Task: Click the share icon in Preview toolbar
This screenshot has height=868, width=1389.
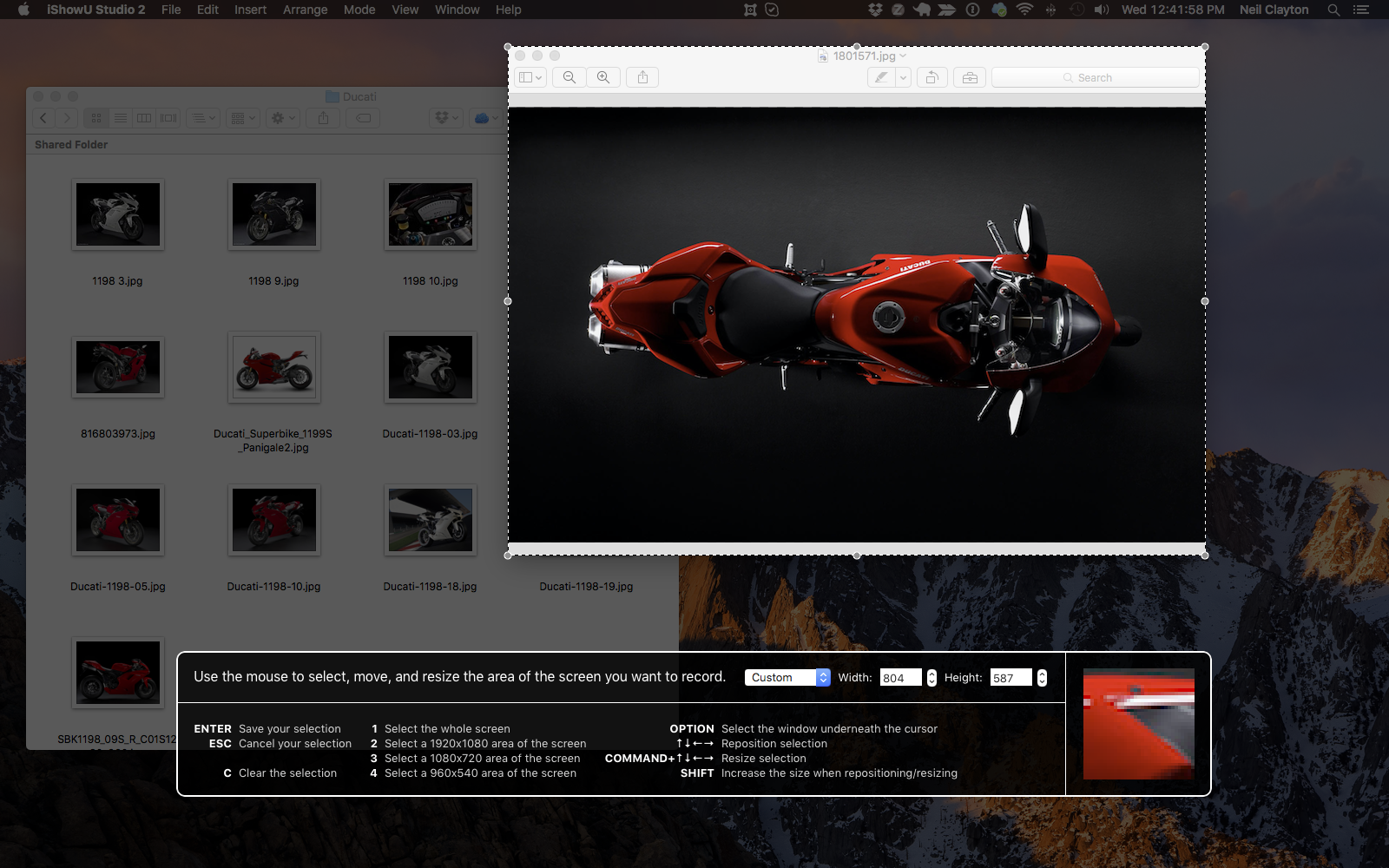Action: (x=642, y=77)
